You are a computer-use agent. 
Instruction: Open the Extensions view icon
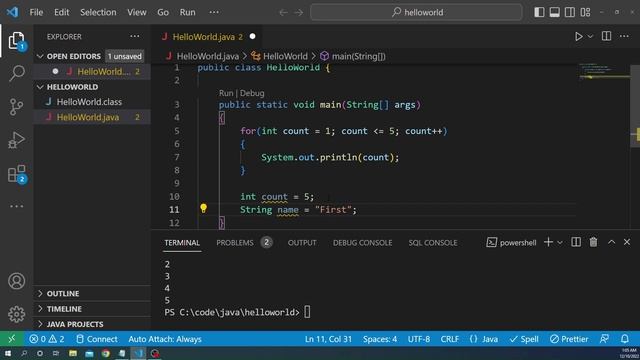[17, 174]
